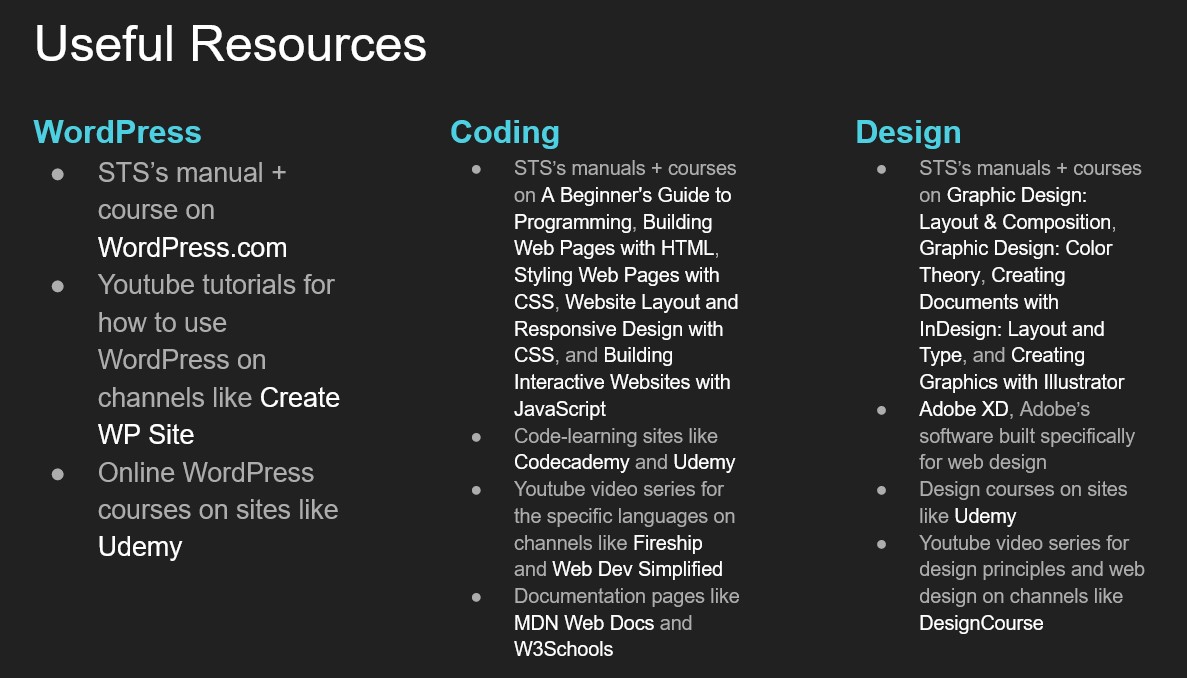The height and width of the screenshot is (678, 1187).
Task: Select the Useful Resources slide title
Action: point(230,44)
